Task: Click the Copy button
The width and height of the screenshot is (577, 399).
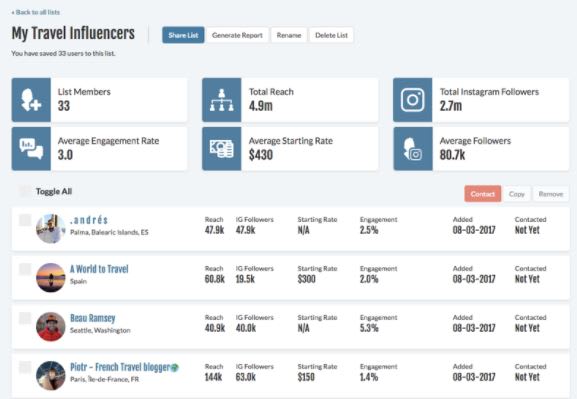Action: click(517, 194)
